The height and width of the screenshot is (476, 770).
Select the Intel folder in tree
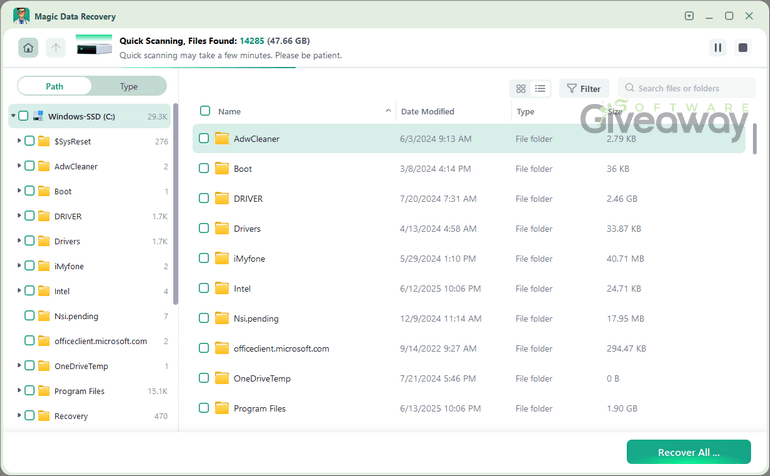click(62, 291)
